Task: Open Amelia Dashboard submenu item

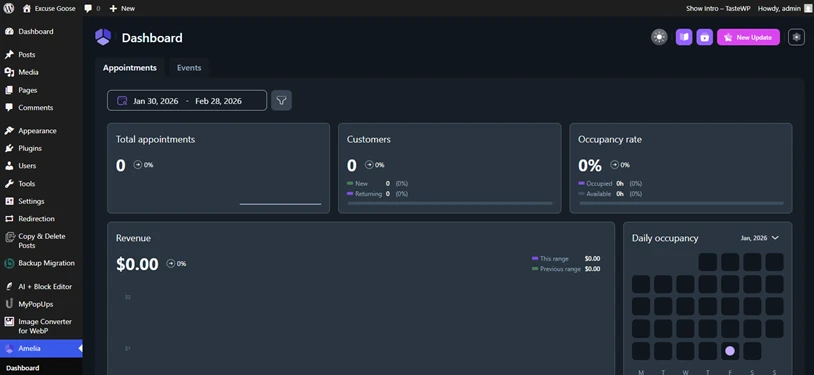Action: pos(22,368)
